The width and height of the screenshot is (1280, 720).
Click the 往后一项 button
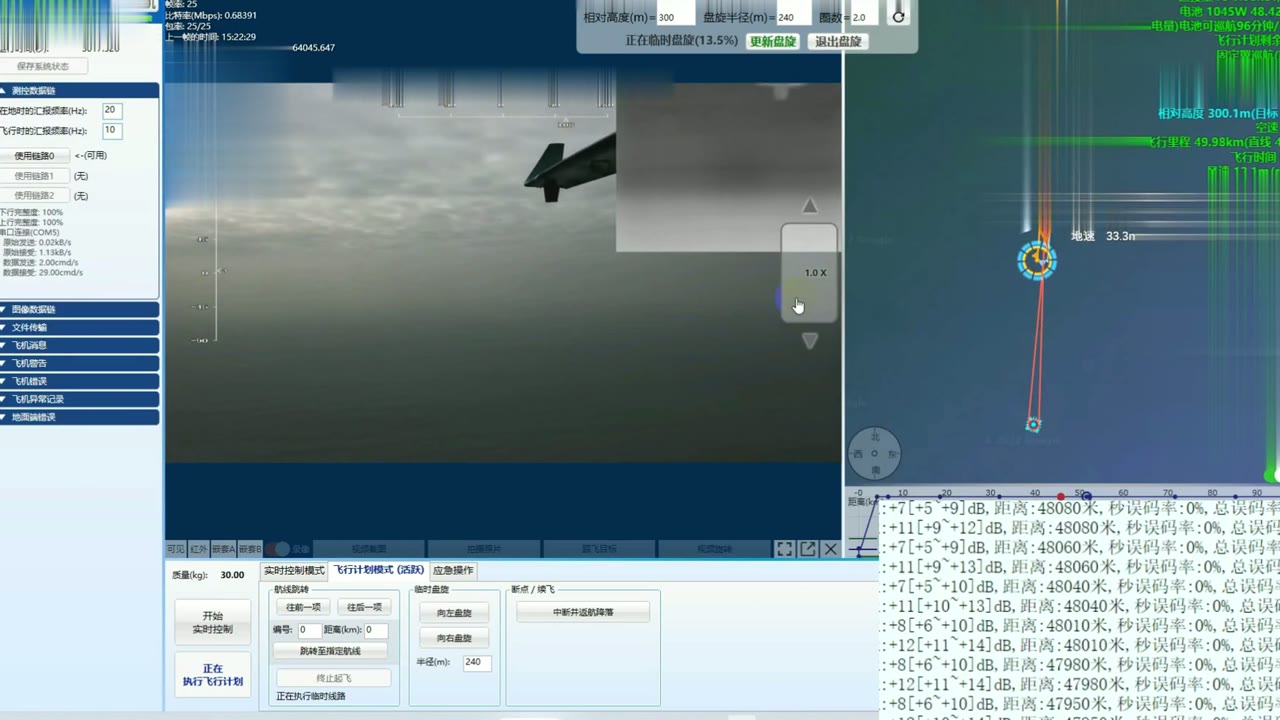(364, 607)
